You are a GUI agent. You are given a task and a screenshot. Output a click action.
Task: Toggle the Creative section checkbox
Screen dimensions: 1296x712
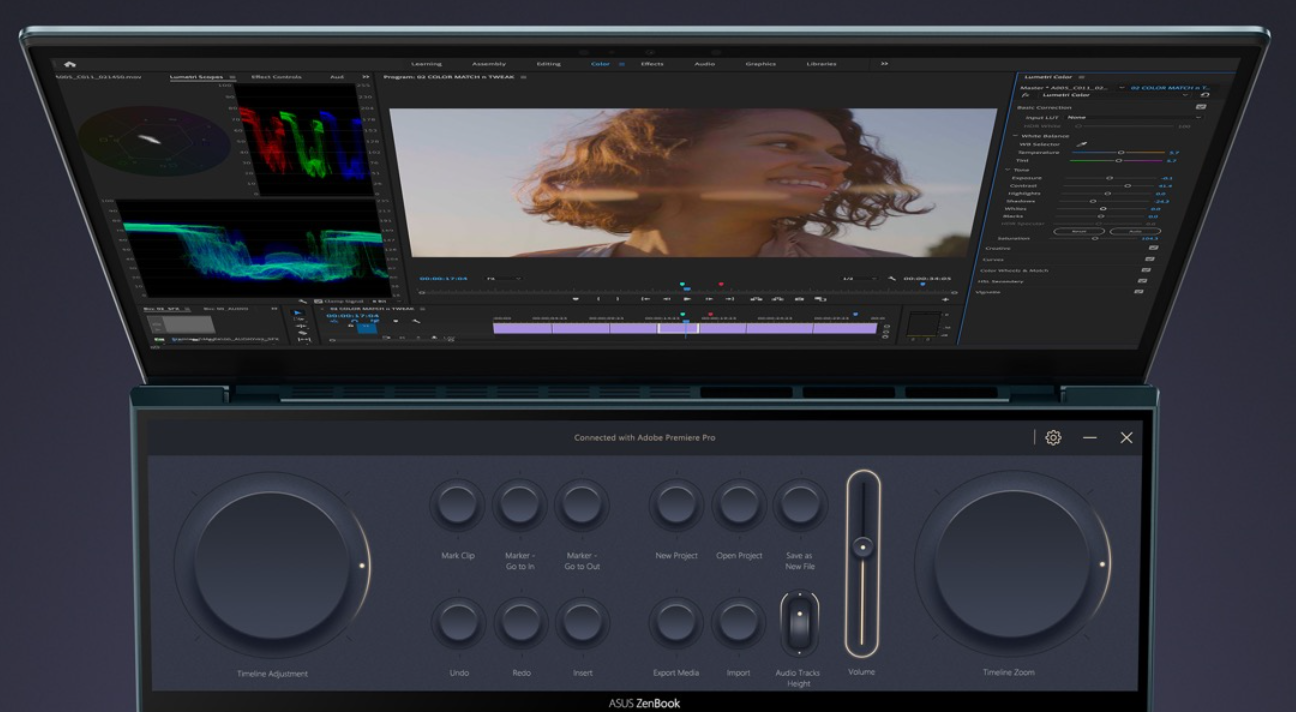click(1153, 248)
